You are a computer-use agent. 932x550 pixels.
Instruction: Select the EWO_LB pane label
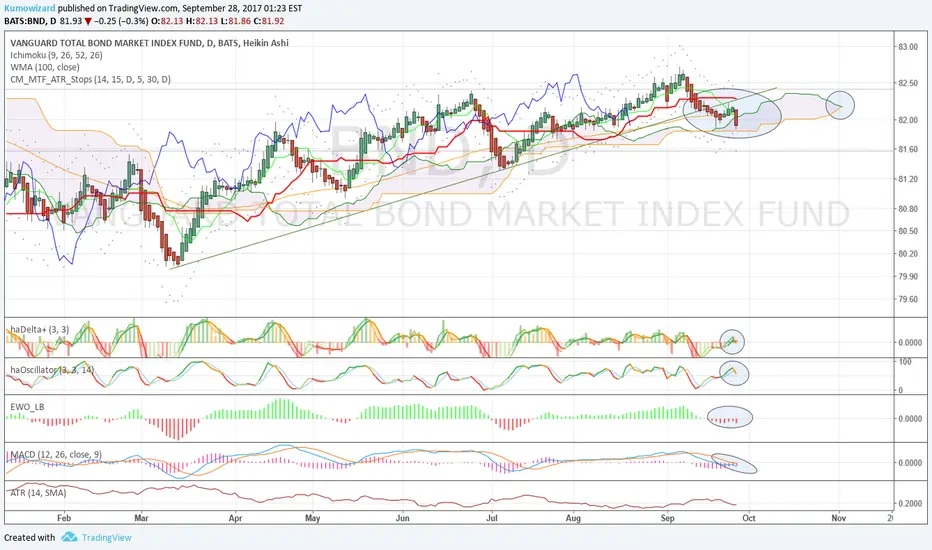[x=27, y=407]
